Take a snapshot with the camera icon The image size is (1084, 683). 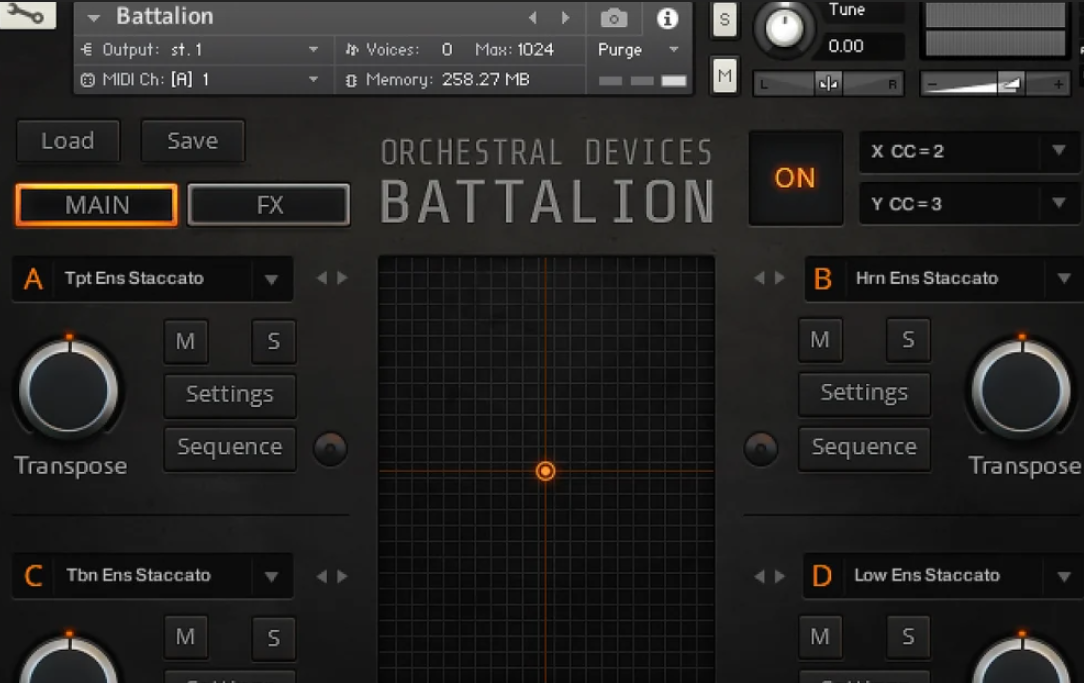click(x=614, y=18)
